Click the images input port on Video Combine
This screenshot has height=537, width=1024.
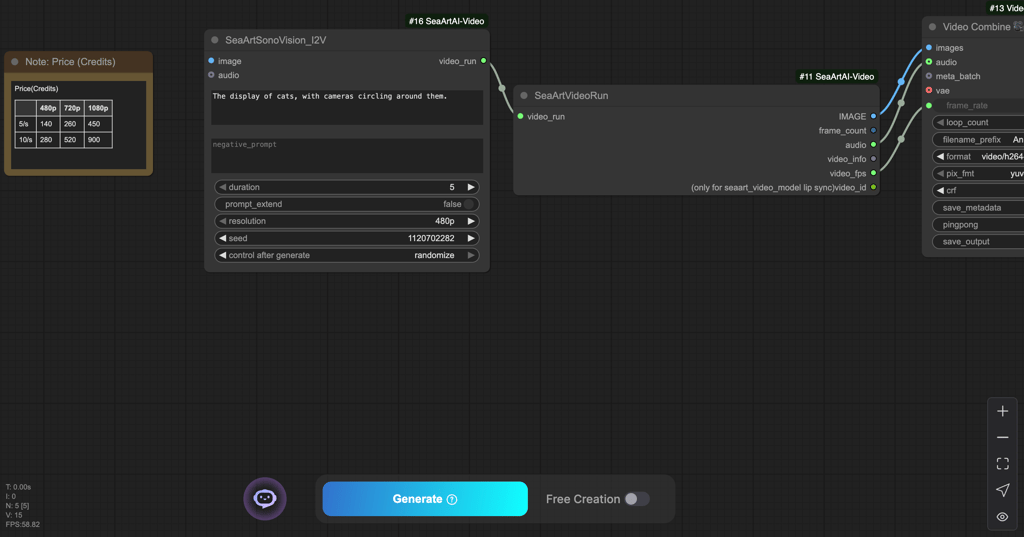point(929,48)
